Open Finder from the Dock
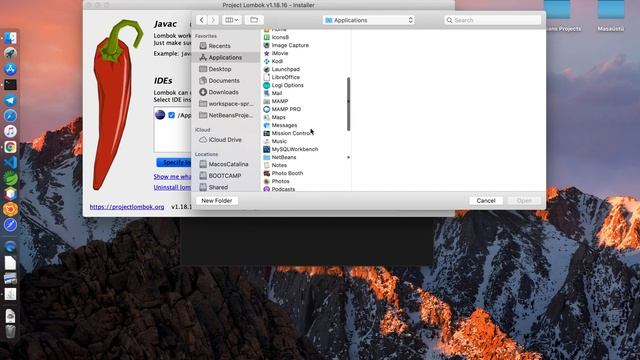Viewport: 640px width, 360px height. coord(10,38)
